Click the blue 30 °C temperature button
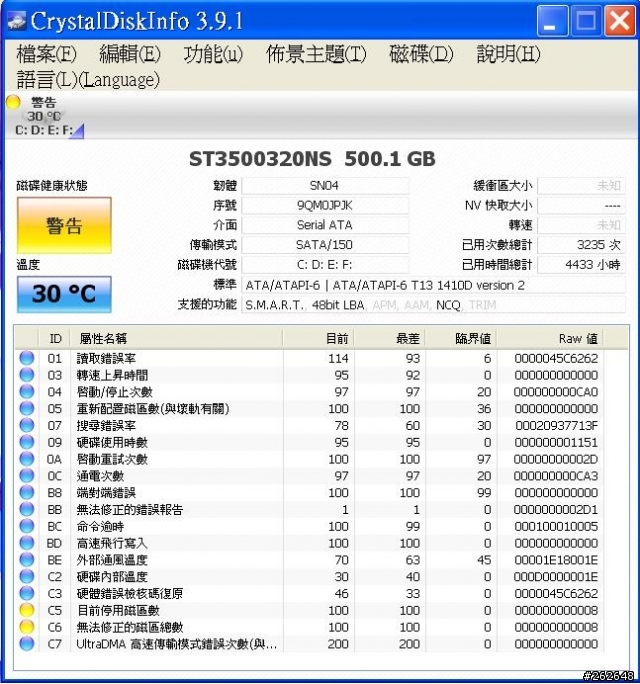 [x=64, y=294]
